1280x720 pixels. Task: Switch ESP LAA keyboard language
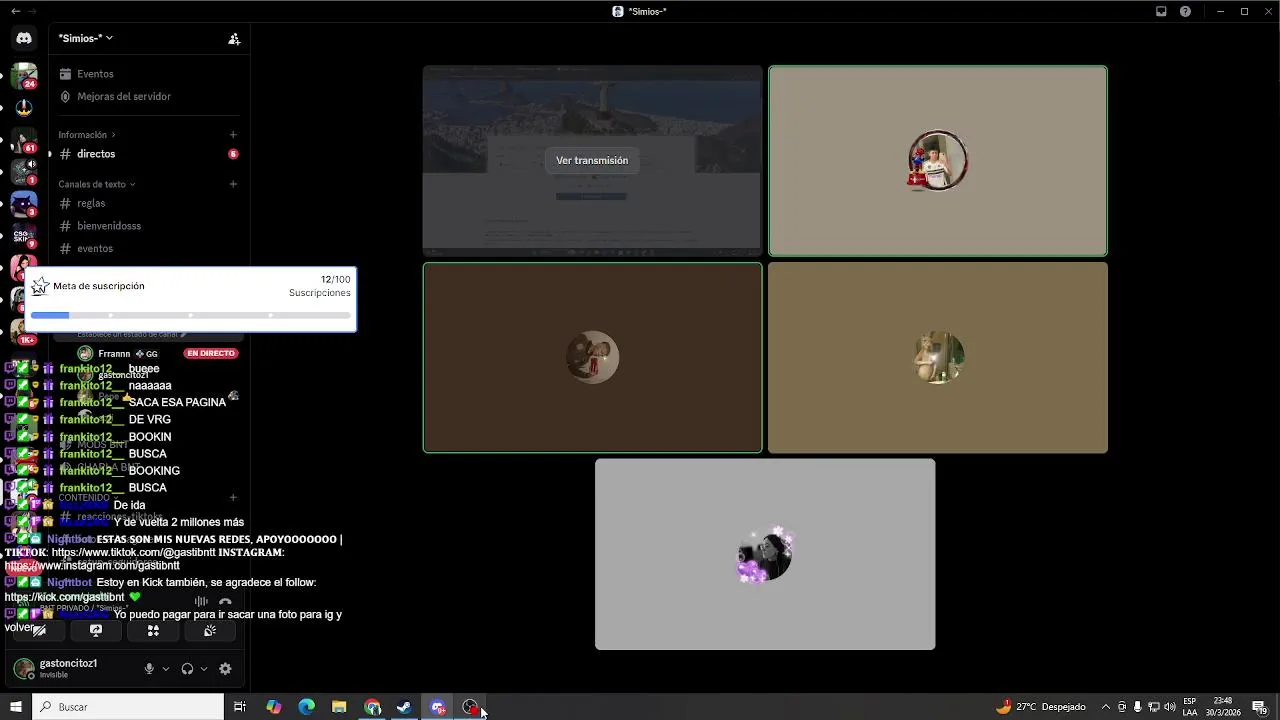[x=1190, y=707]
